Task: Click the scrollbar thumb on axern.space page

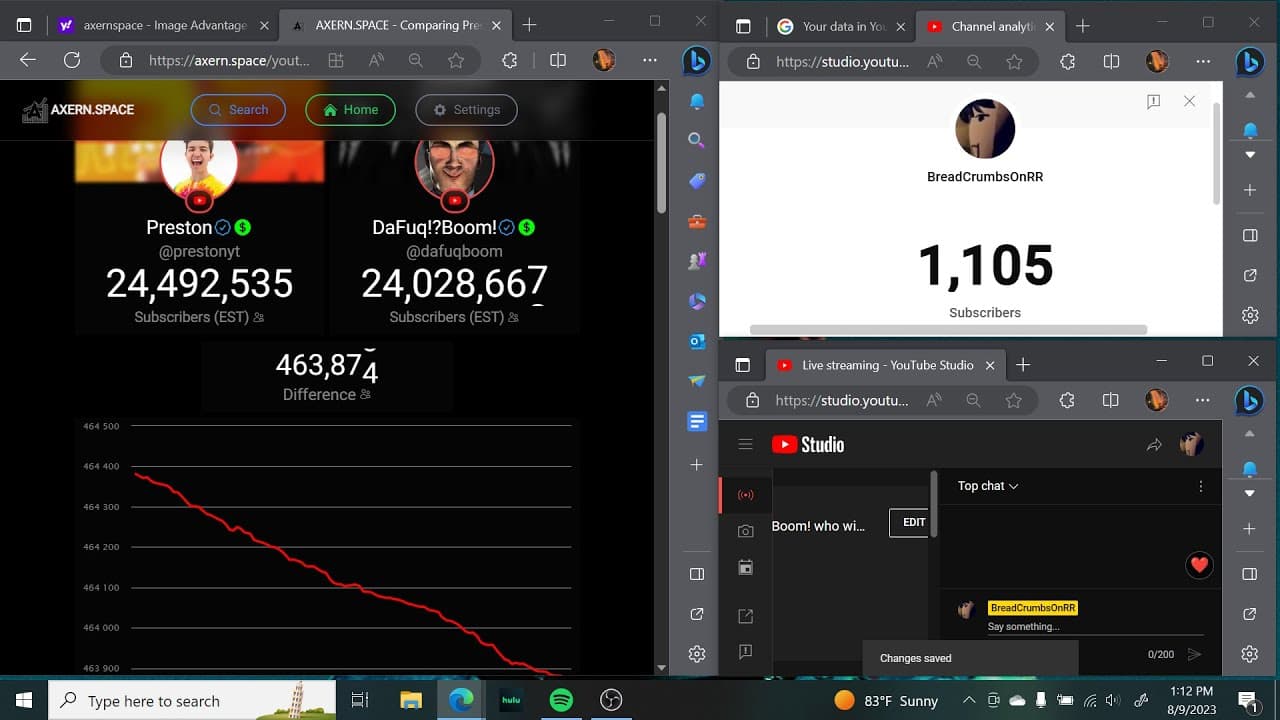Action: (x=661, y=162)
